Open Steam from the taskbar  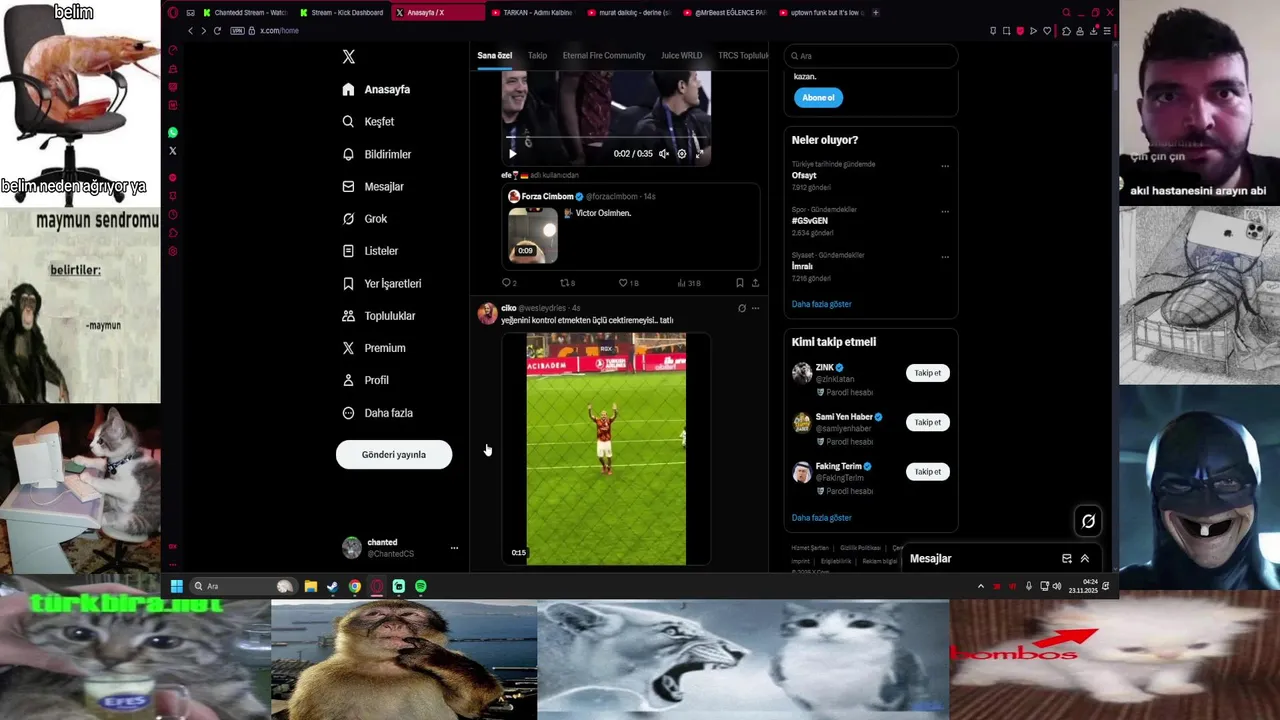click(x=332, y=586)
